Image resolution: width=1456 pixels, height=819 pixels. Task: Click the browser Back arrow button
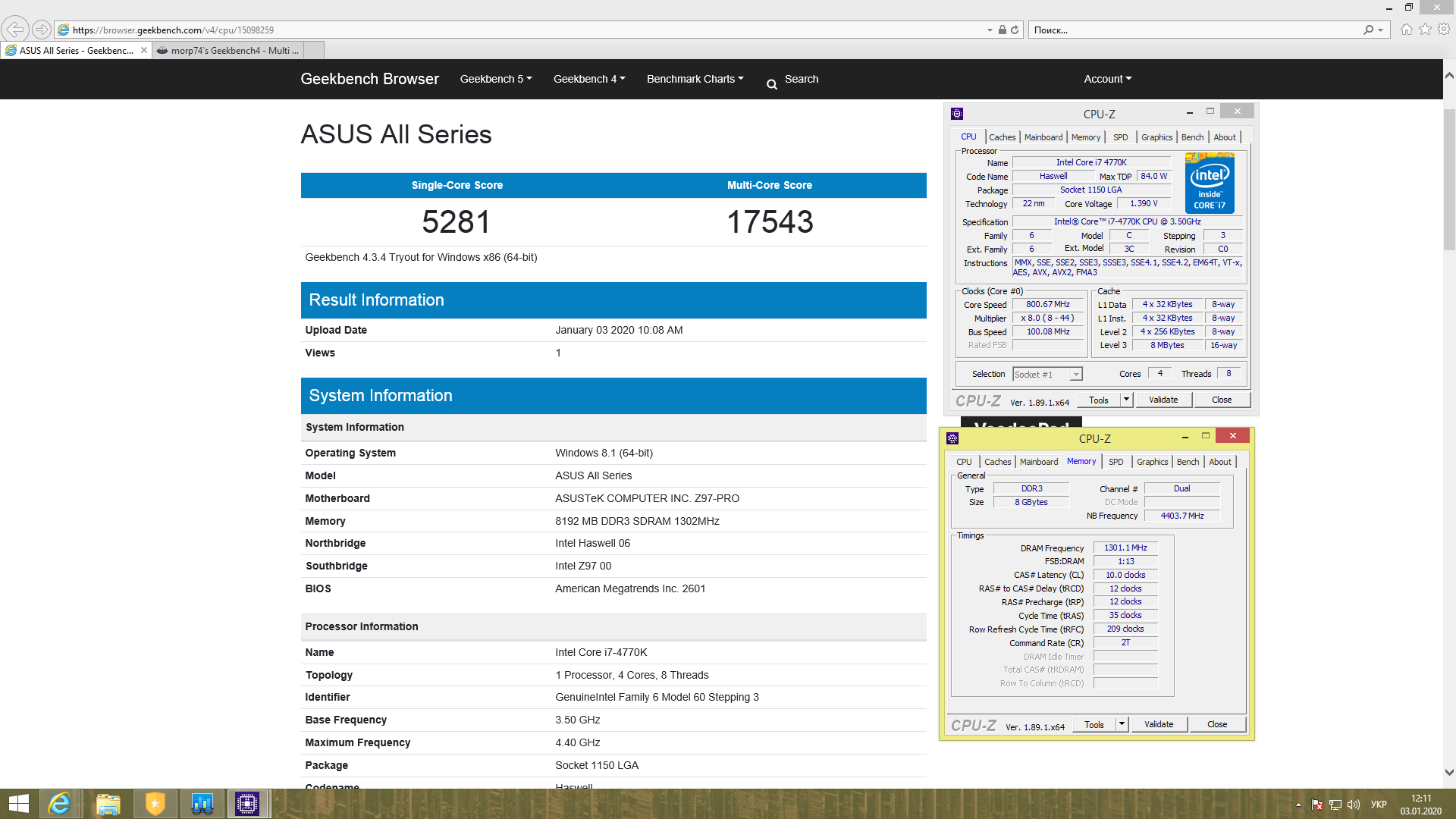[14, 30]
